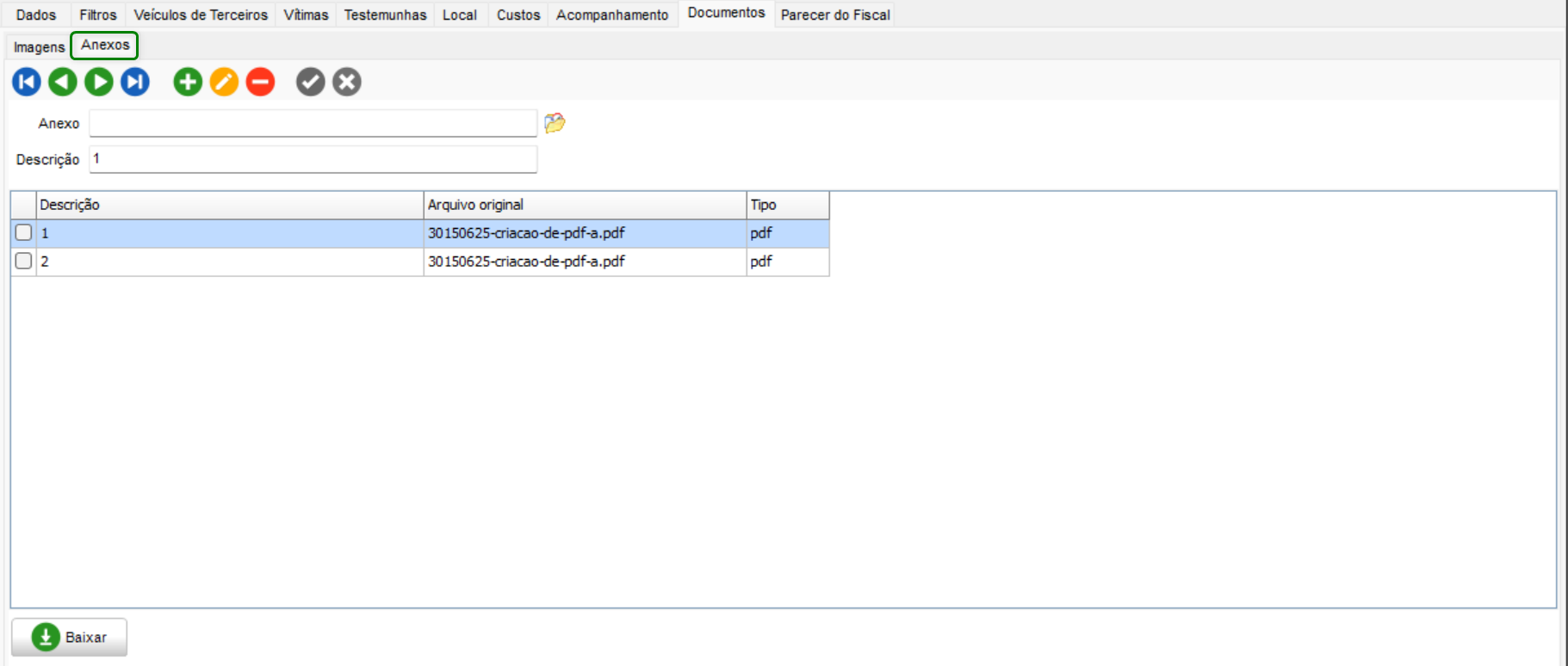Jump to last attachment record

(x=135, y=82)
